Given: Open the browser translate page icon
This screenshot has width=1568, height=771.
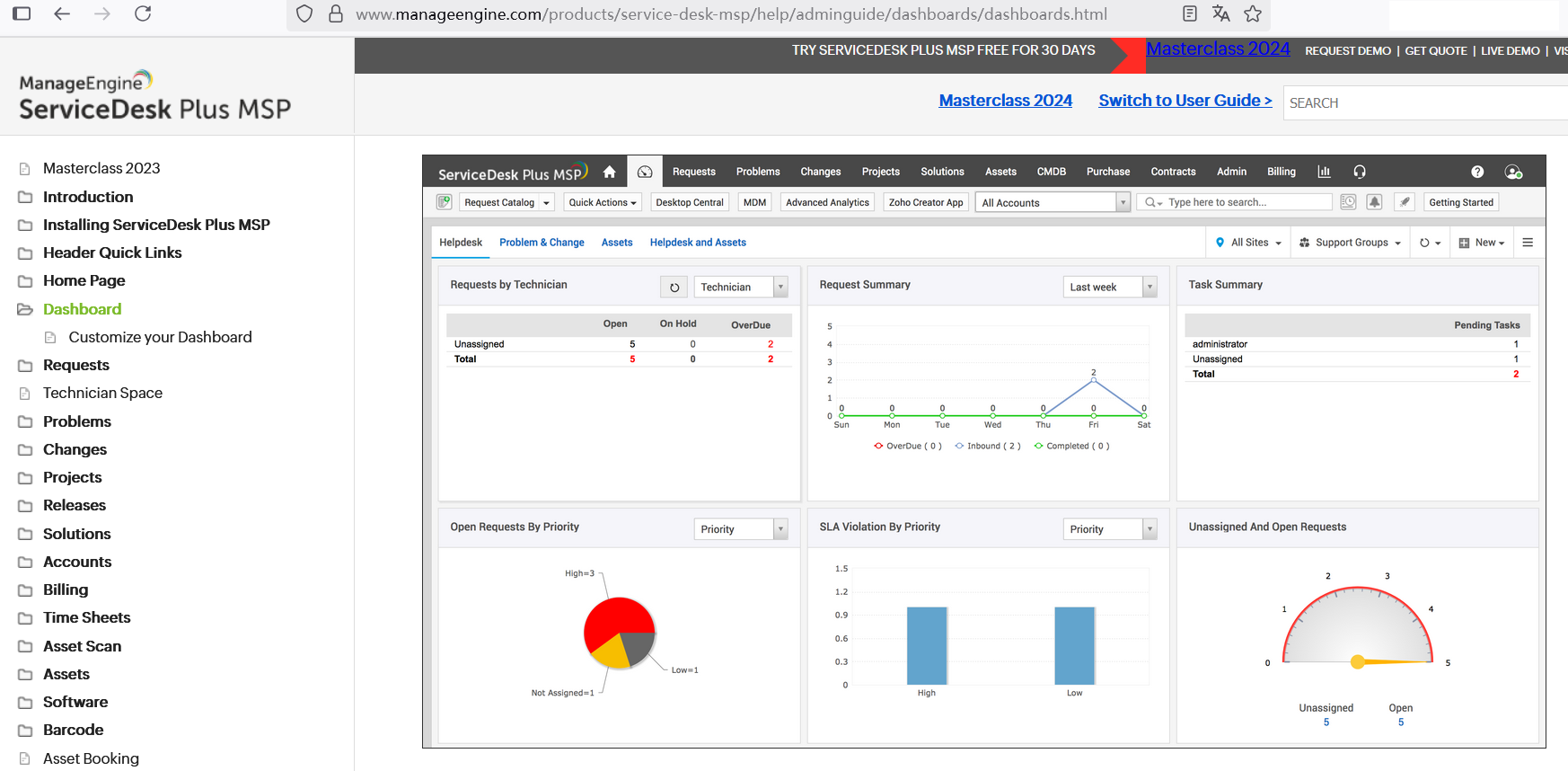Looking at the screenshot, I should [1220, 13].
